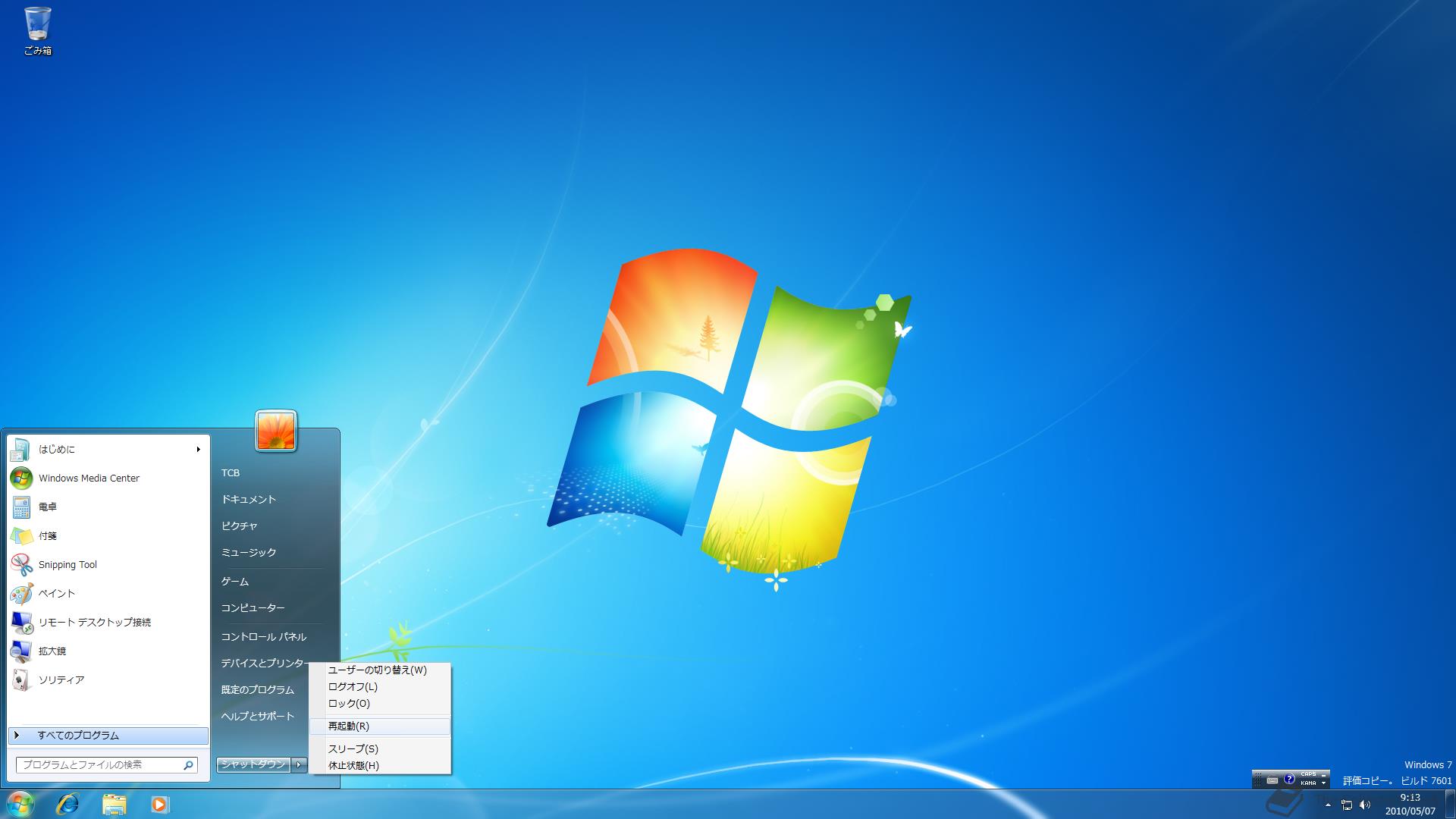The image size is (1456, 819).
Task: Select 再起動(R) from power menu
Action: (380, 726)
